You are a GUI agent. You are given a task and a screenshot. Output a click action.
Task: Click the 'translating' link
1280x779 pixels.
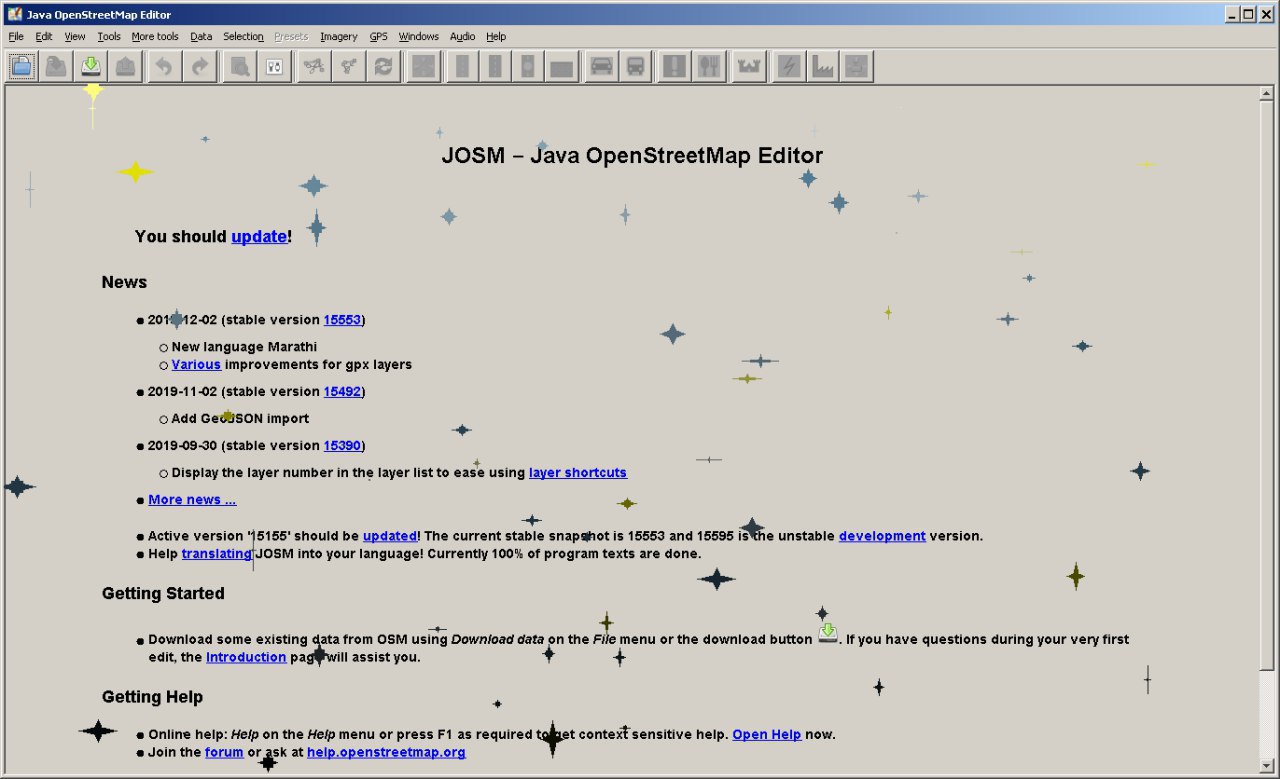(217, 554)
